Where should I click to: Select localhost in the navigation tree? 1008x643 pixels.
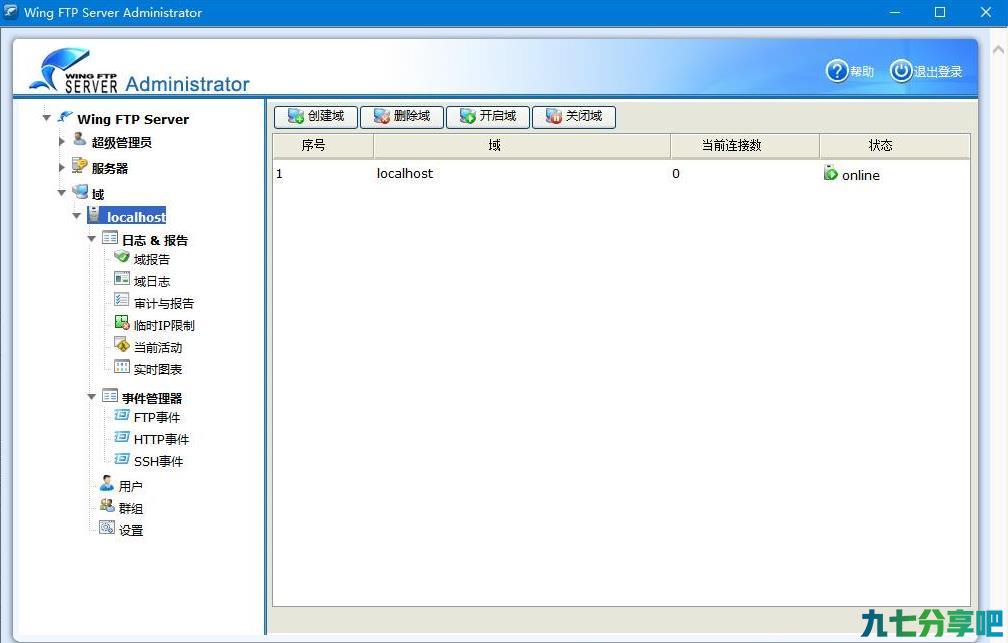pyautogui.click(x=136, y=217)
